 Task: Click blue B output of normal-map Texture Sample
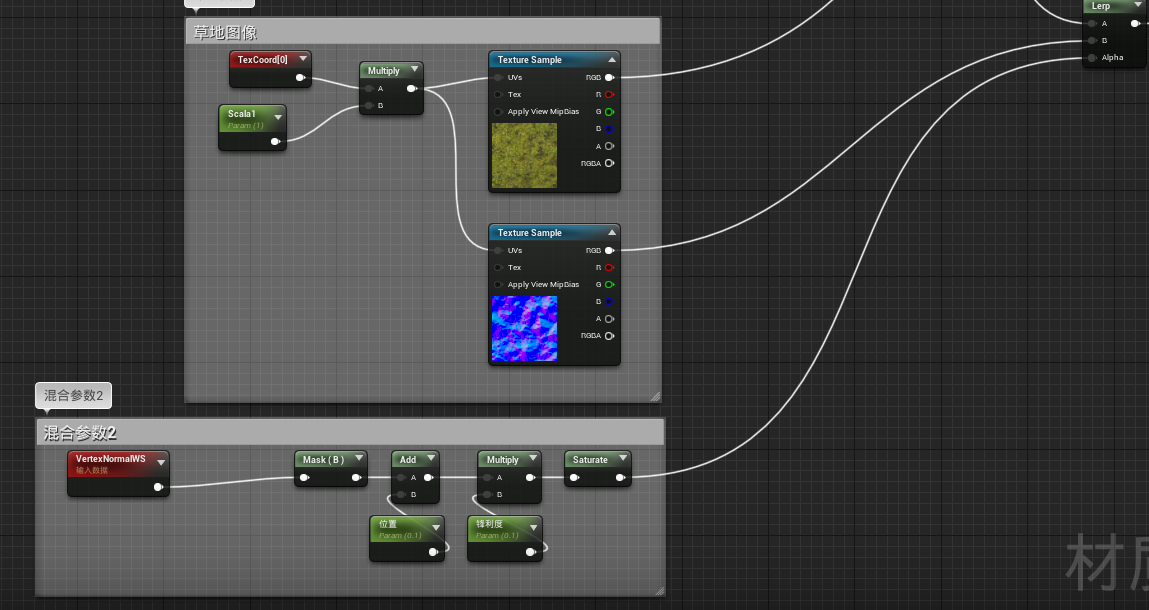pyautogui.click(x=610, y=301)
